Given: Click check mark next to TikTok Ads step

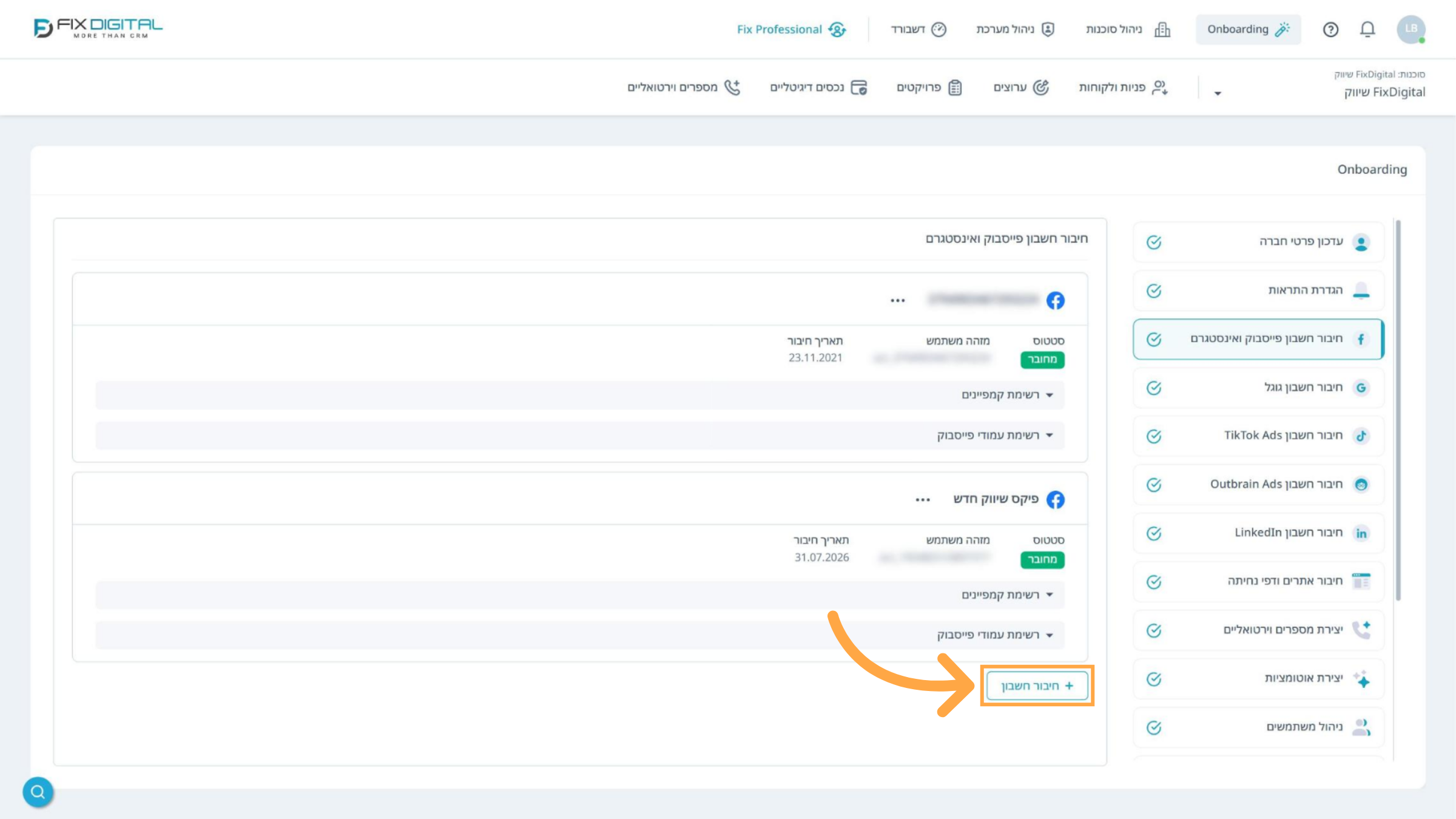Looking at the screenshot, I should 1154,436.
